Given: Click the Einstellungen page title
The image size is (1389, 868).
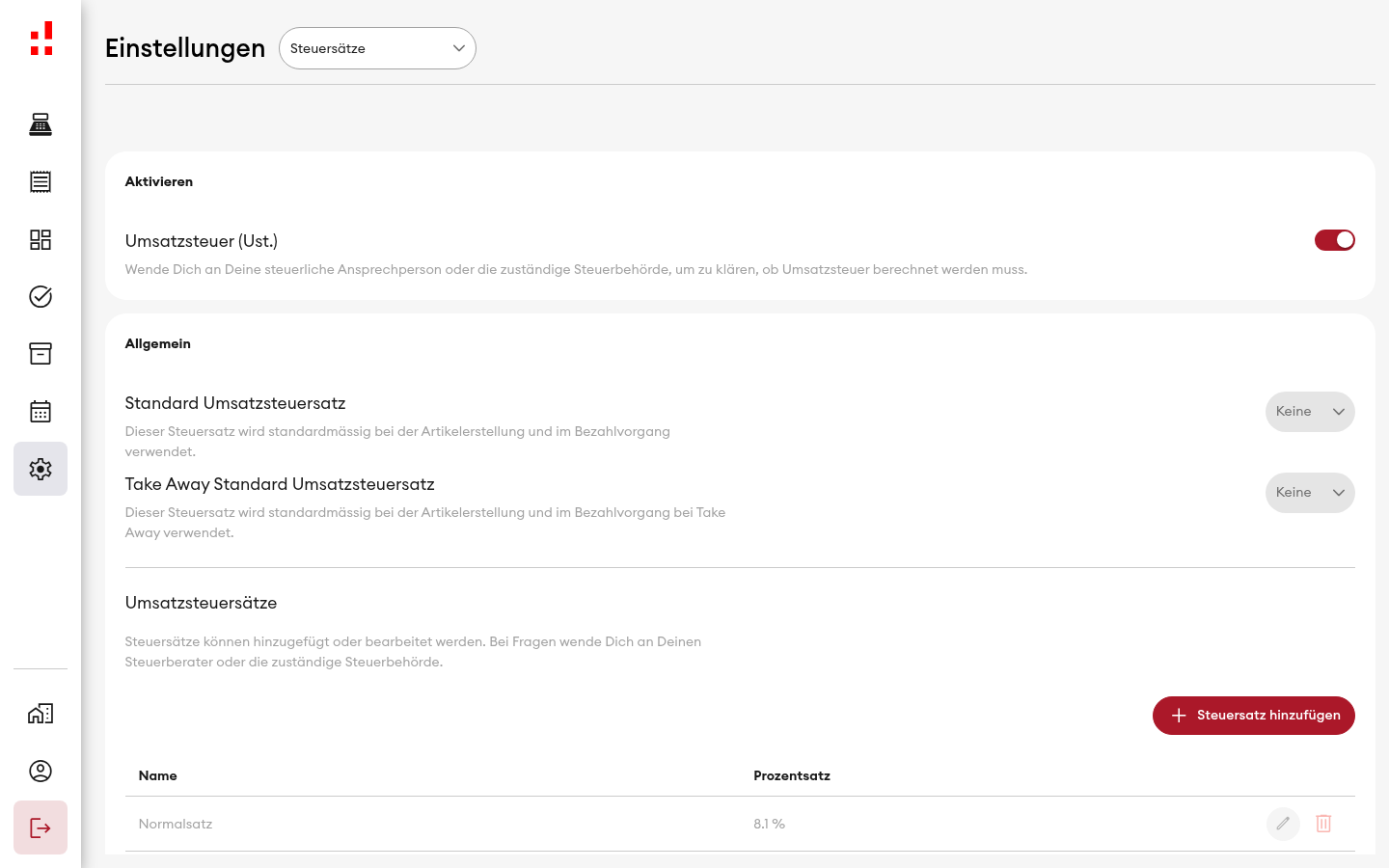Looking at the screenshot, I should point(185,48).
